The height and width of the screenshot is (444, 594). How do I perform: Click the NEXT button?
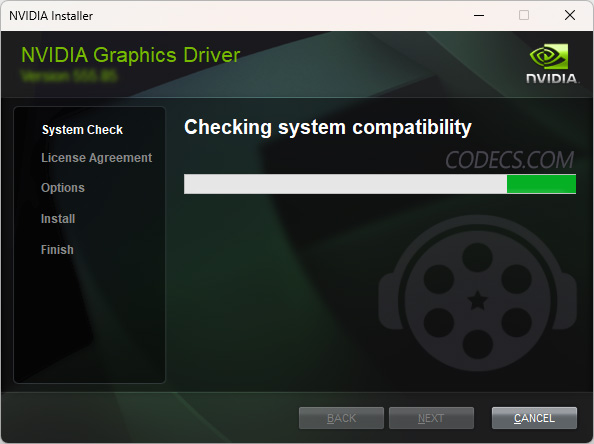431,418
